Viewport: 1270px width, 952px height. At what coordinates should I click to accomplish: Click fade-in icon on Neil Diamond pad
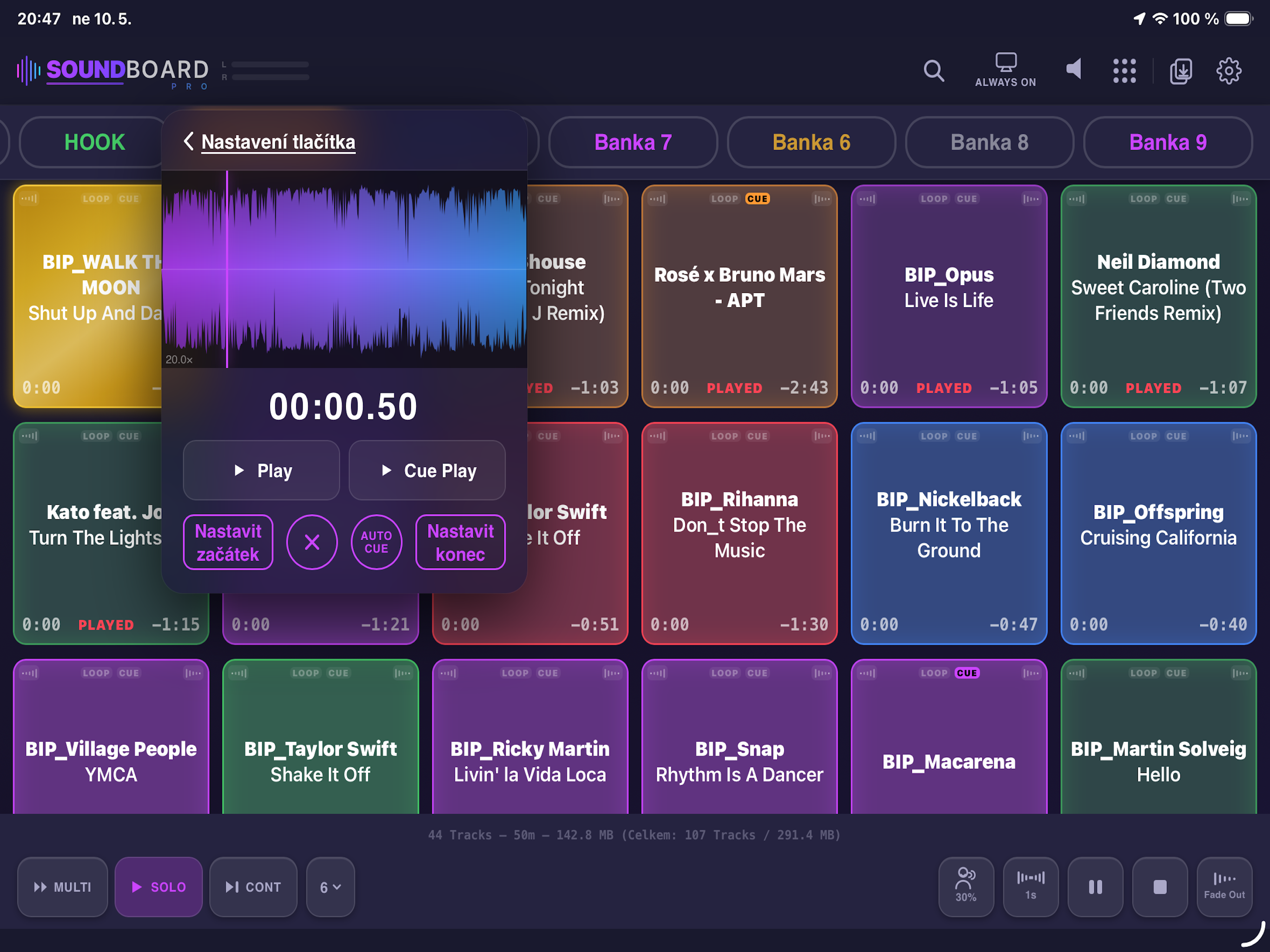coord(1077,198)
